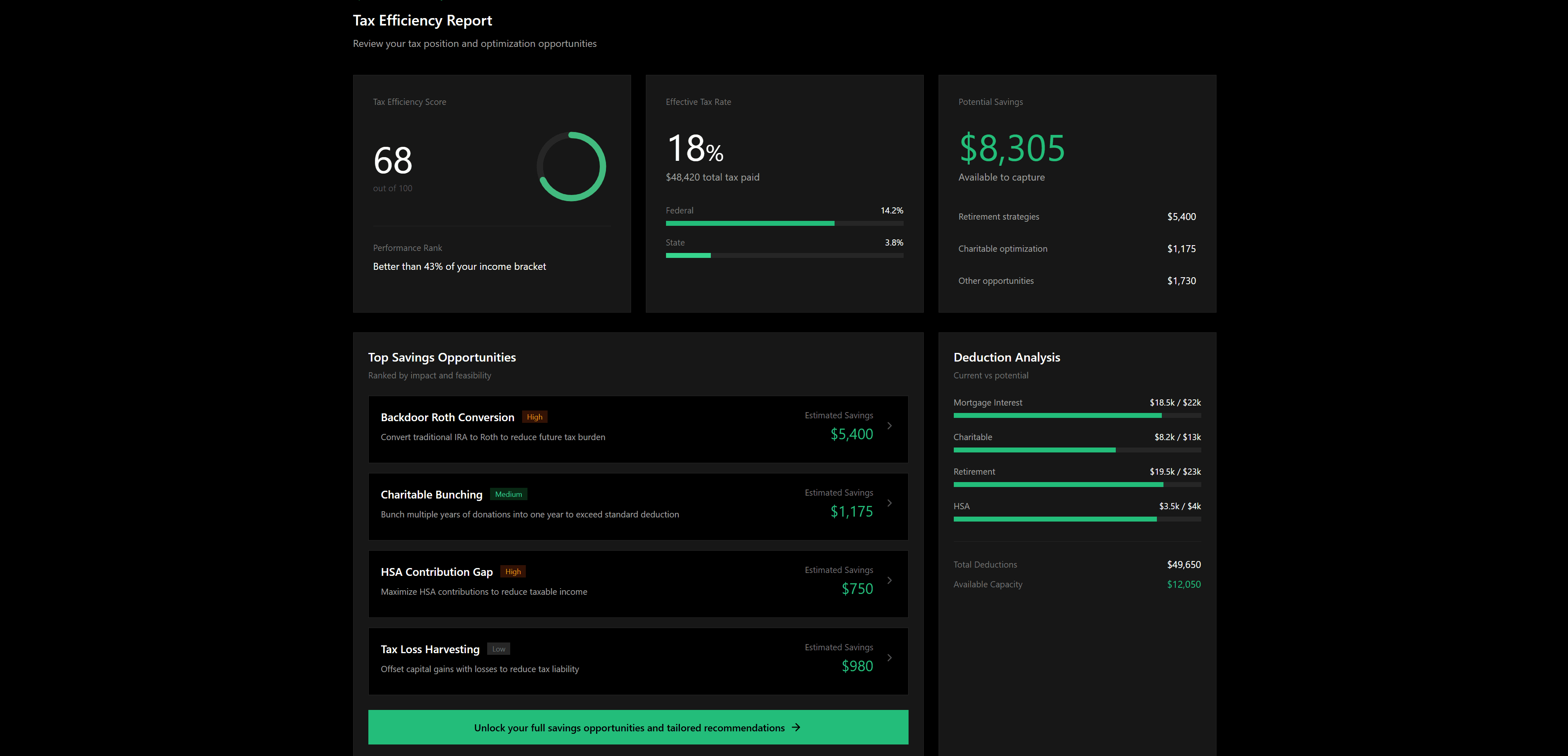The width and height of the screenshot is (1568, 756).
Task: Click the State tax rate progress bar
Action: coord(784,256)
